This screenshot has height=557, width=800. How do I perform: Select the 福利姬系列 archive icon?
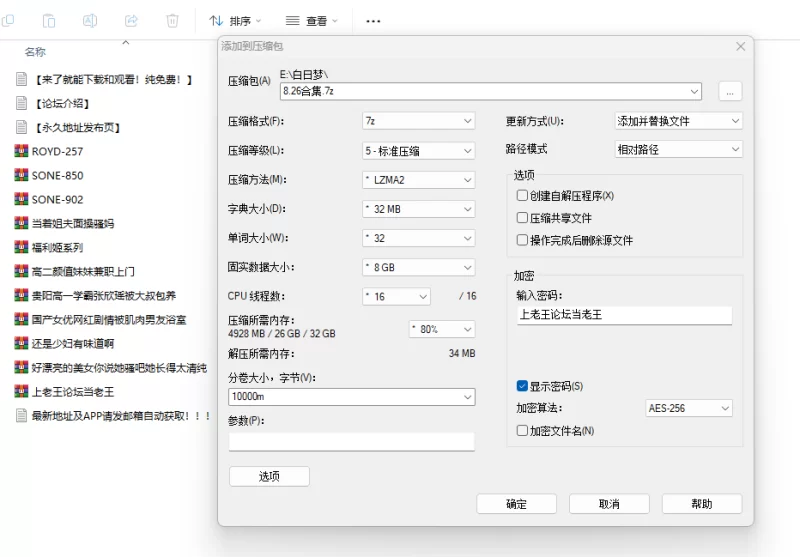pyautogui.click(x=21, y=247)
